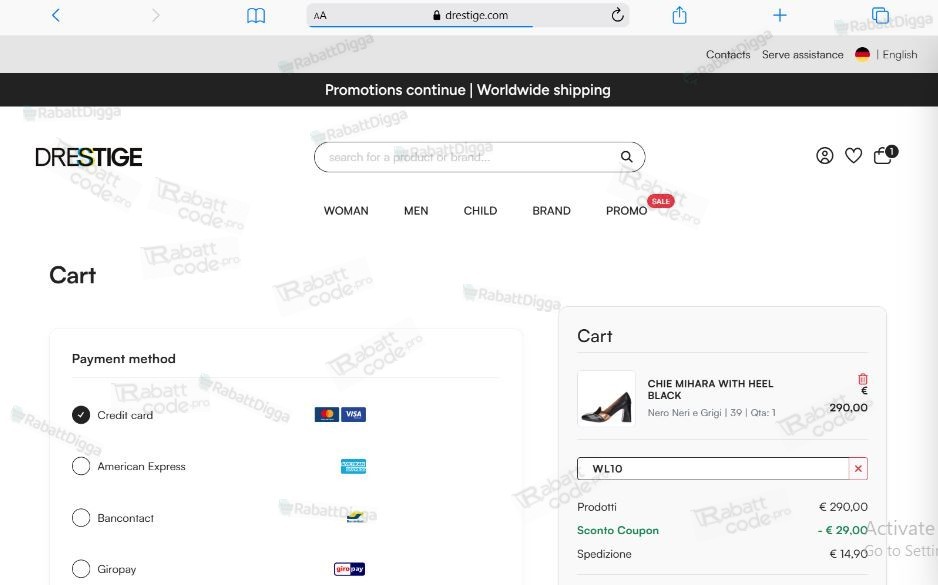938x585 pixels.
Task: Remove the WL10 coupon code
Action: click(858, 468)
